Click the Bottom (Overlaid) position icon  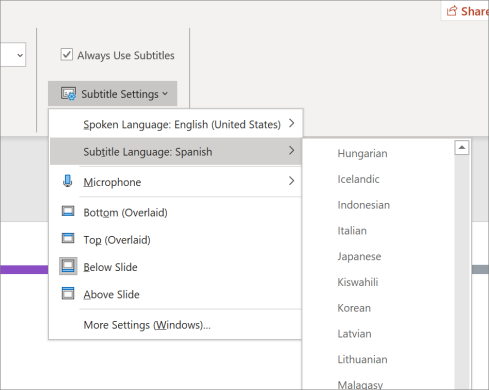(68, 211)
